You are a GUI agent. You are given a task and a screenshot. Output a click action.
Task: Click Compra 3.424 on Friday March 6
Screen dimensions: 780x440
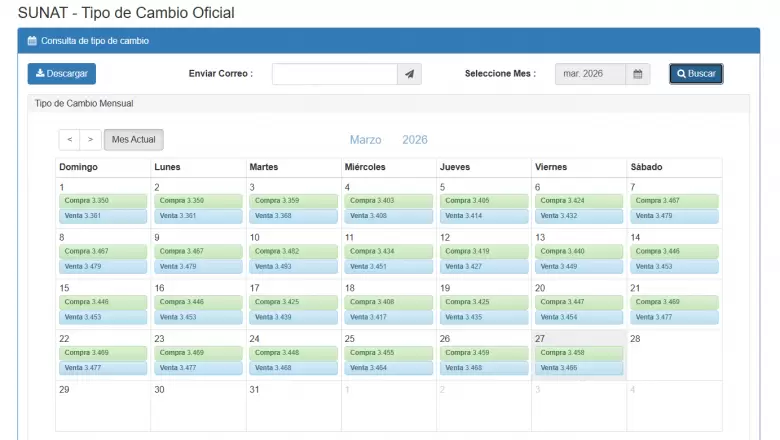(578, 201)
